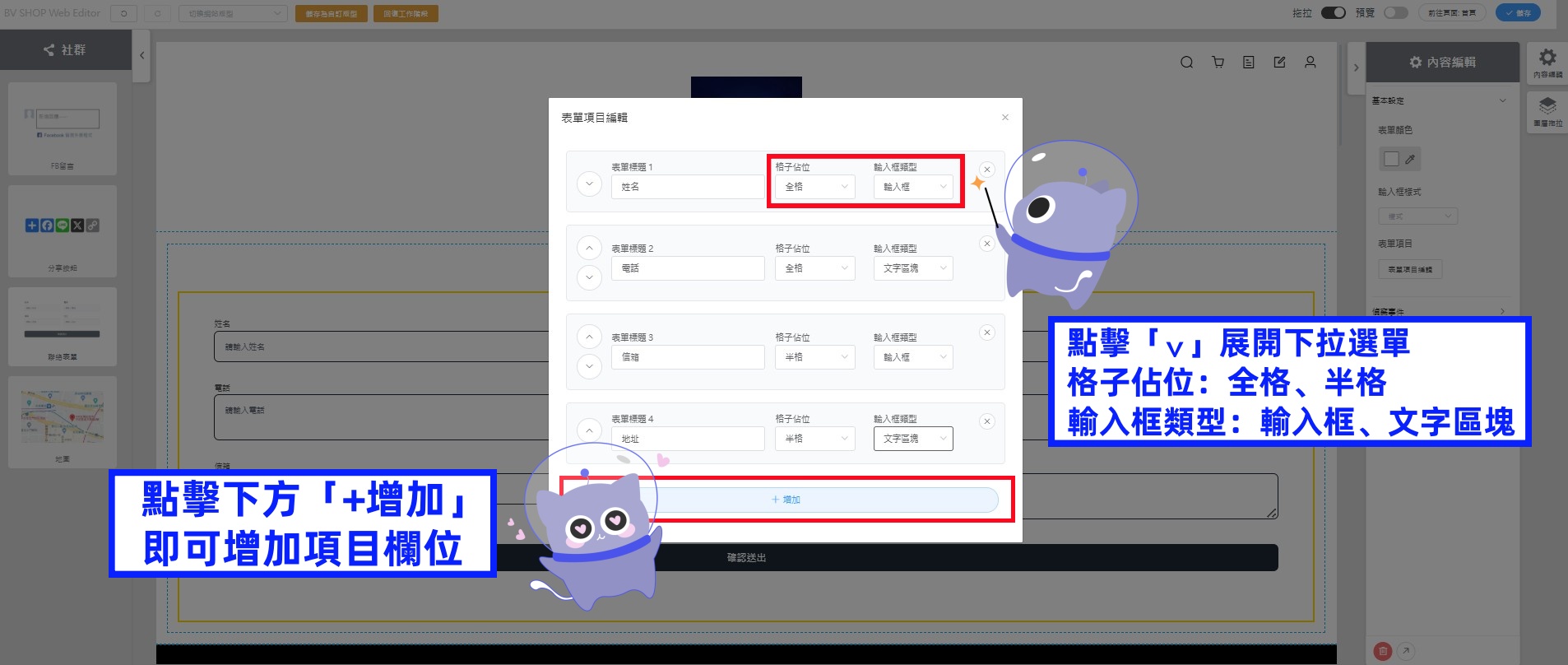Open 格子佔位 dropdown for 表單標題 1
Viewport: 1568px width, 665px height.
click(815, 187)
